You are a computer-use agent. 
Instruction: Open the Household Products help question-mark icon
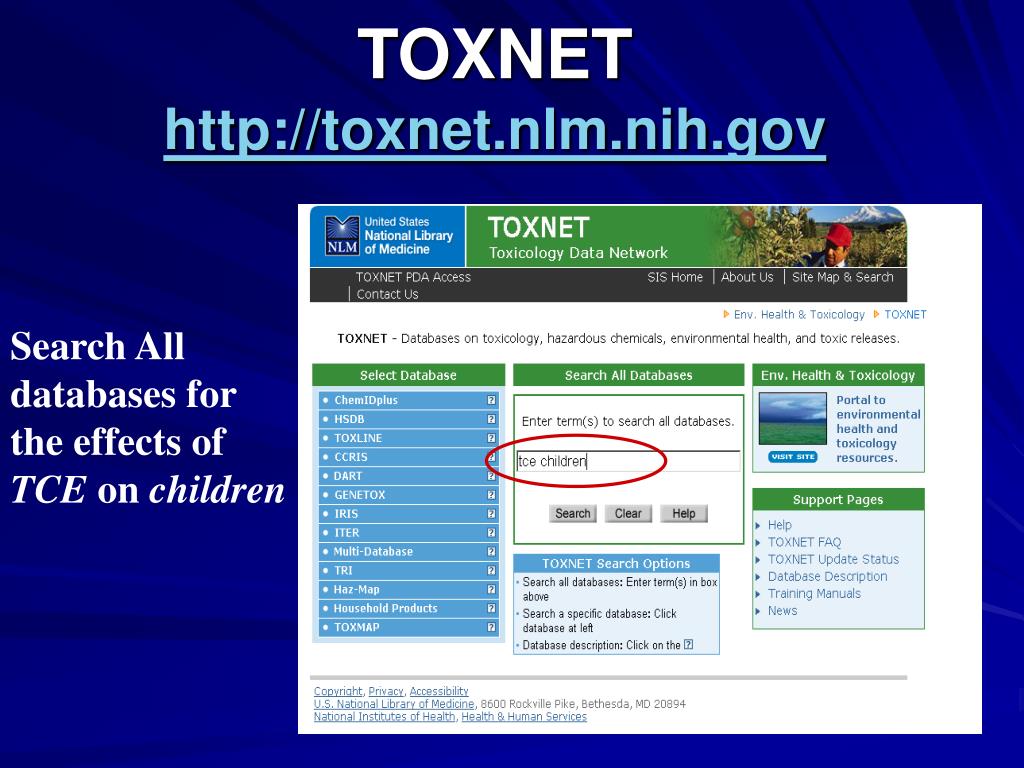coord(491,609)
